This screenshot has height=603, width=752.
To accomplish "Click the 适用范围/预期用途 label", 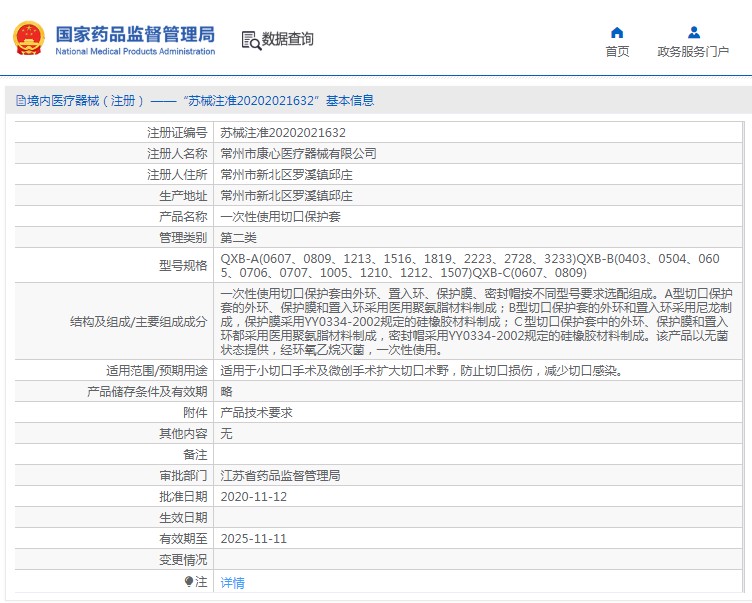I will point(156,370).
